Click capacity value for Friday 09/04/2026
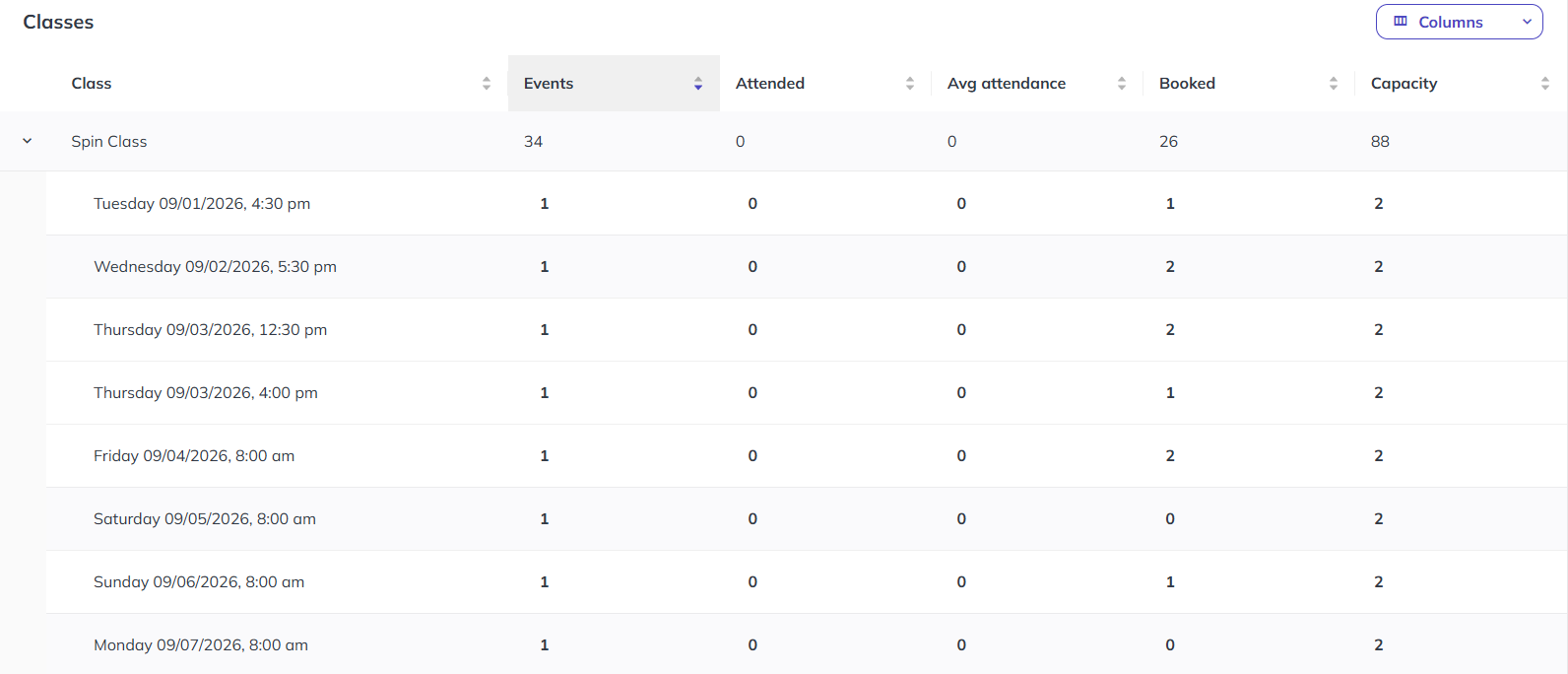This screenshot has width=1568, height=674. (x=1379, y=455)
